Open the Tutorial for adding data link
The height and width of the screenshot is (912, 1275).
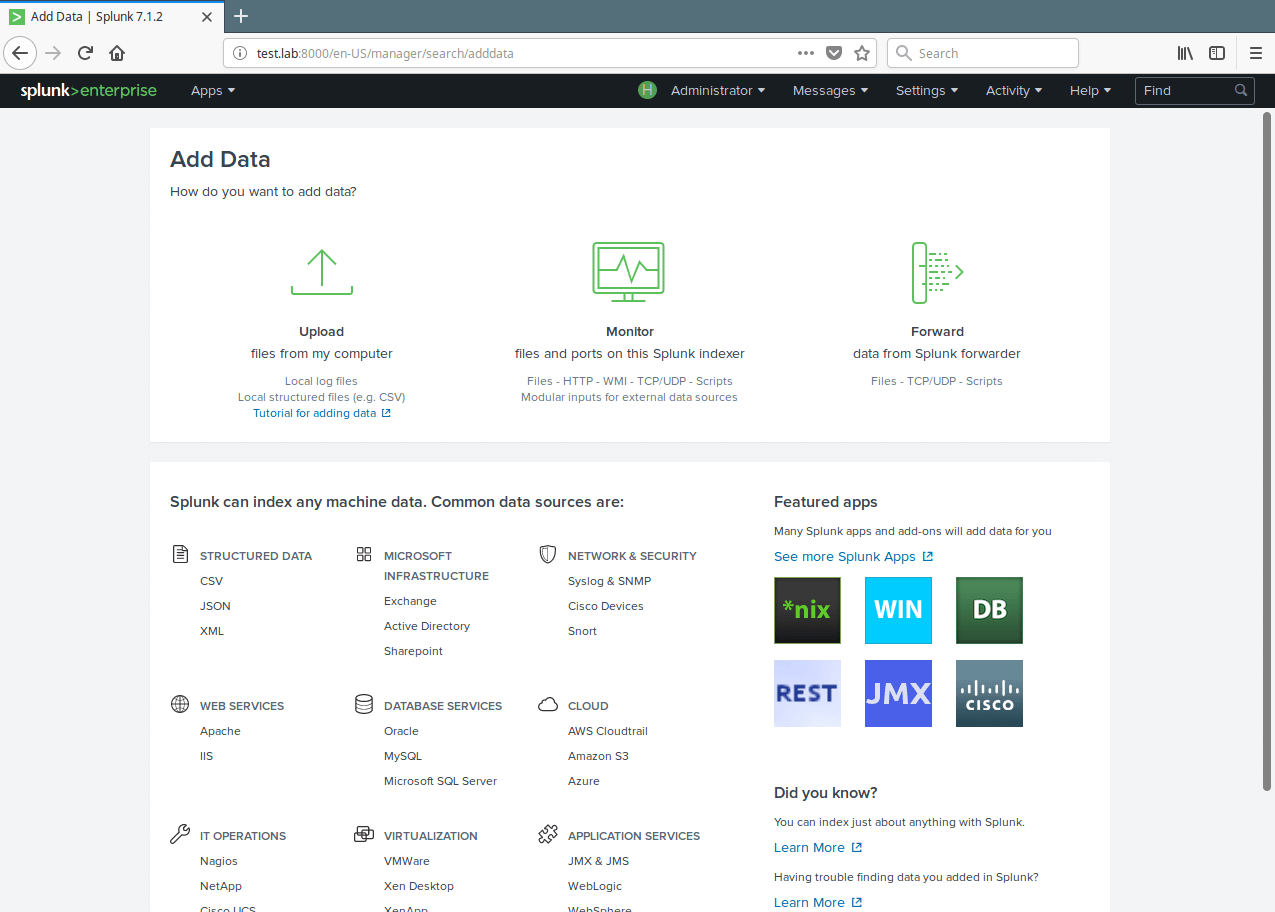(x=315, y=413)
